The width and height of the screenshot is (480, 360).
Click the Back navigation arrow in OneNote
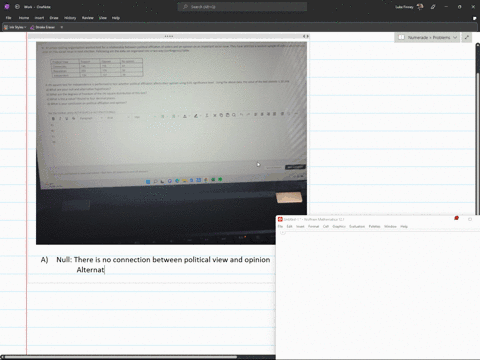click(x=17, y=7)
